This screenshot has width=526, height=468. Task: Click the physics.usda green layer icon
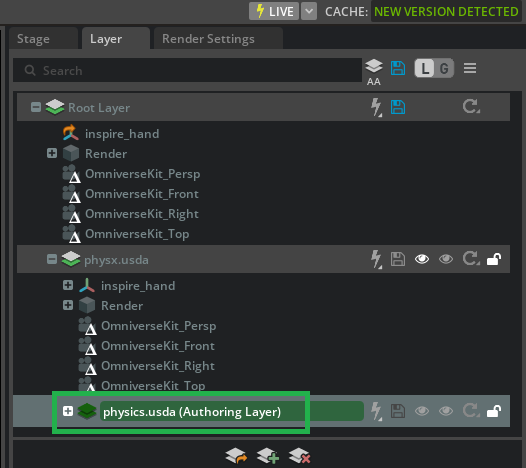click(x=87, y=411)
